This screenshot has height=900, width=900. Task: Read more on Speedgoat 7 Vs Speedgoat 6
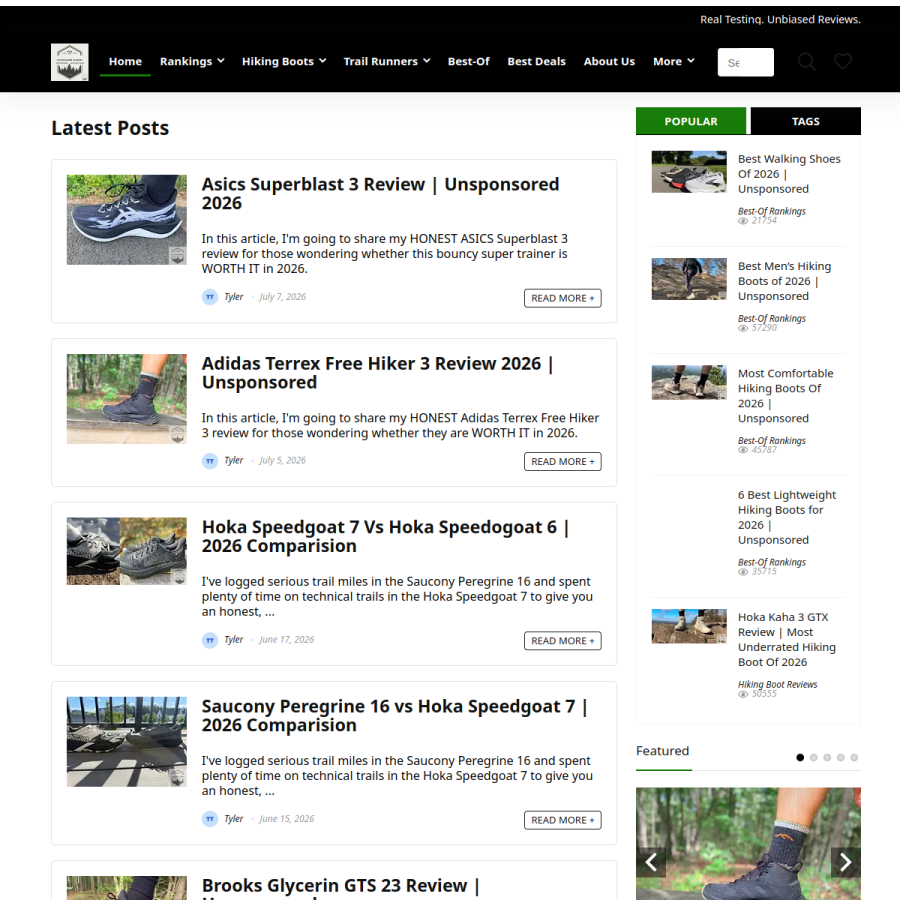(x=562, y=641)
